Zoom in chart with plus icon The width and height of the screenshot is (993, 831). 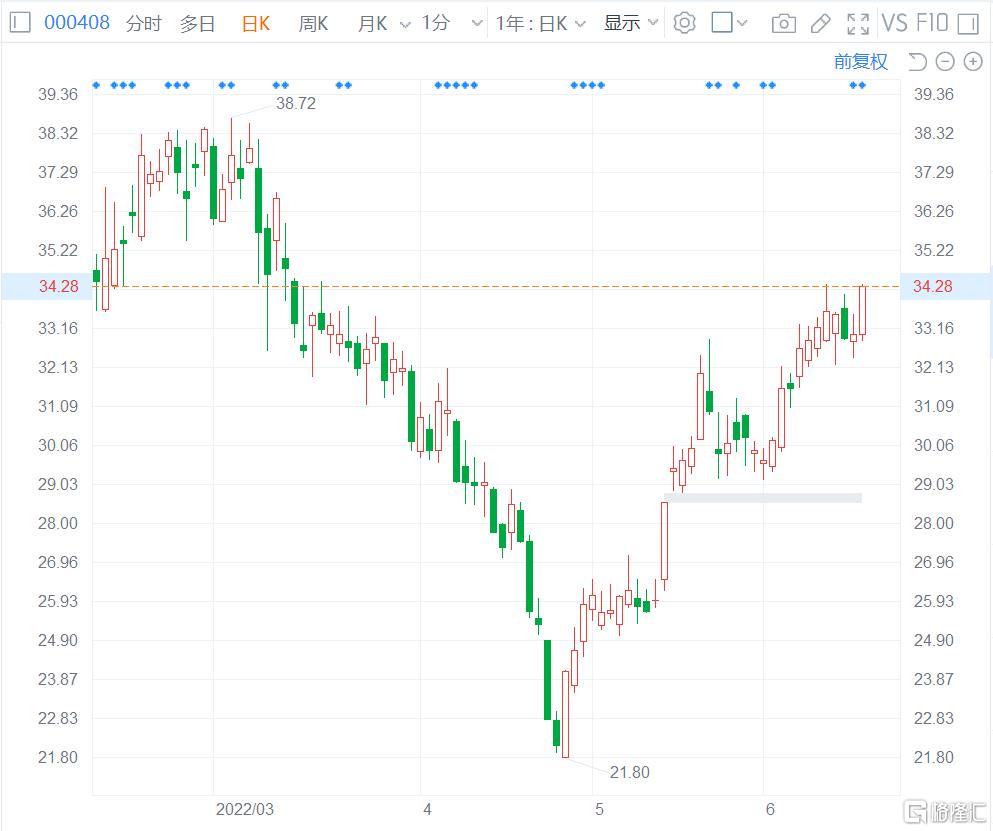973,61
